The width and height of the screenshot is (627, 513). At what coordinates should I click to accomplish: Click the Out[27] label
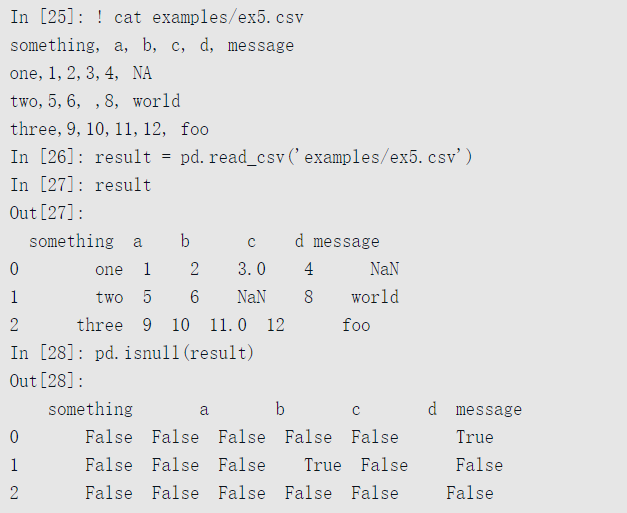47,213
